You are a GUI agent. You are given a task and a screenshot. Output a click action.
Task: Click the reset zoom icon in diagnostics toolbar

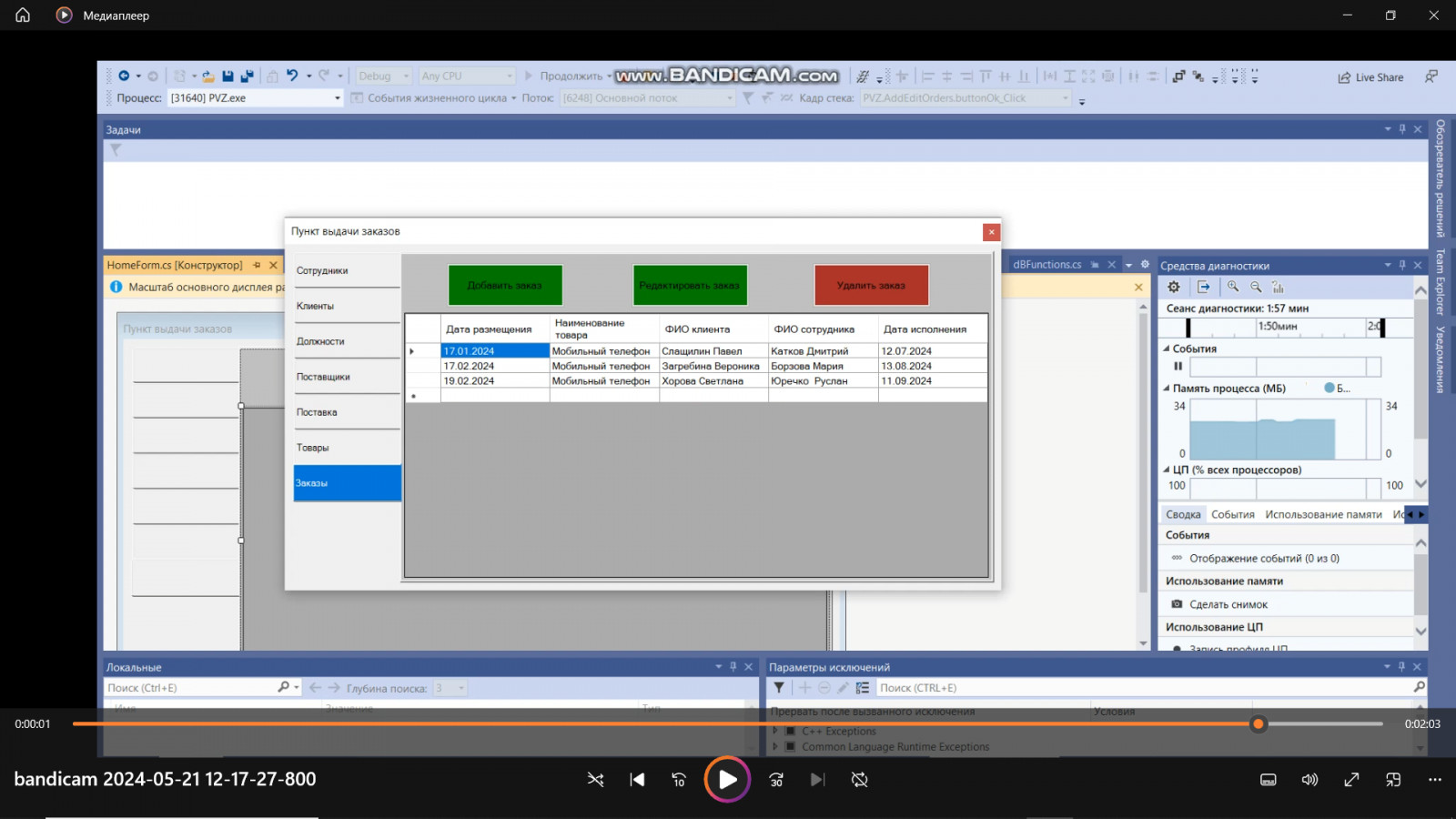tap(1278, 287)
